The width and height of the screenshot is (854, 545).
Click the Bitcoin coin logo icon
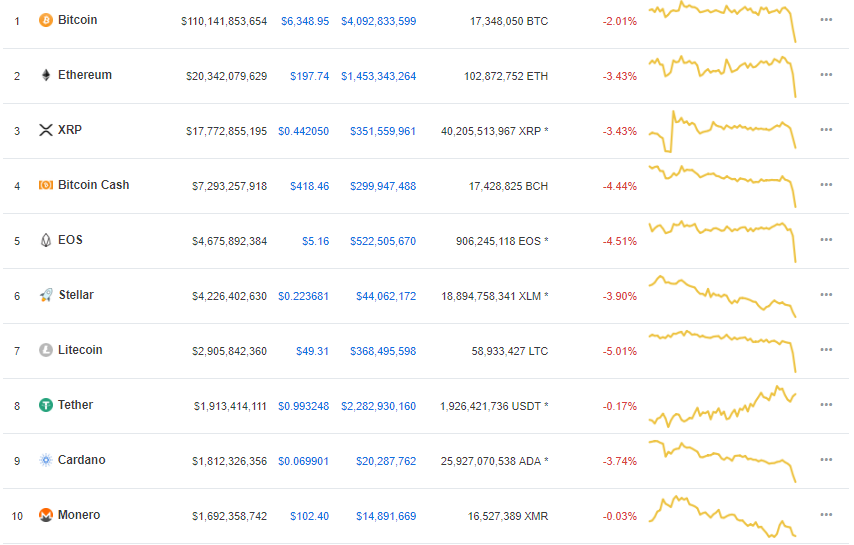[45, 20]
